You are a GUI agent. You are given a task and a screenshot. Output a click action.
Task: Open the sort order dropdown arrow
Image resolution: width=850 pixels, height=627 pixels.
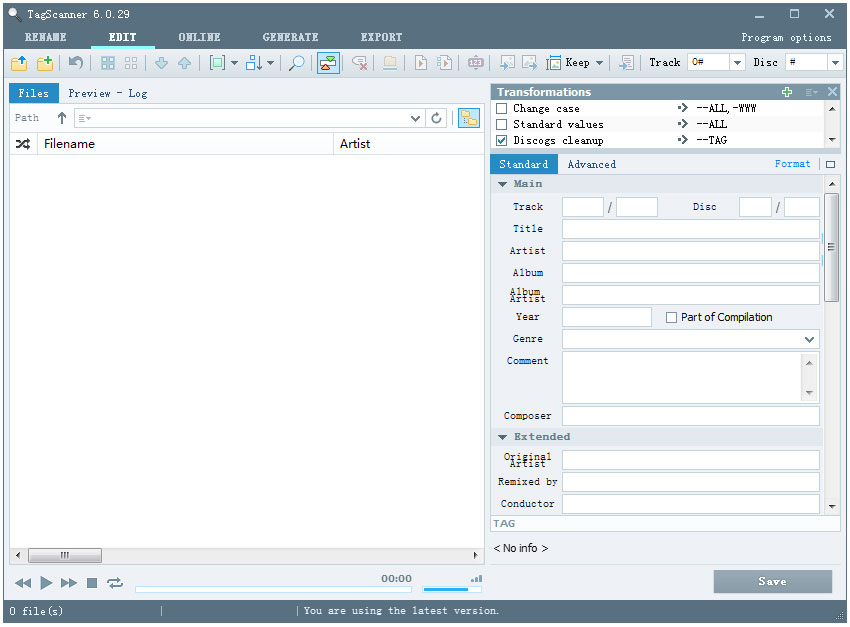coord(271,63)
